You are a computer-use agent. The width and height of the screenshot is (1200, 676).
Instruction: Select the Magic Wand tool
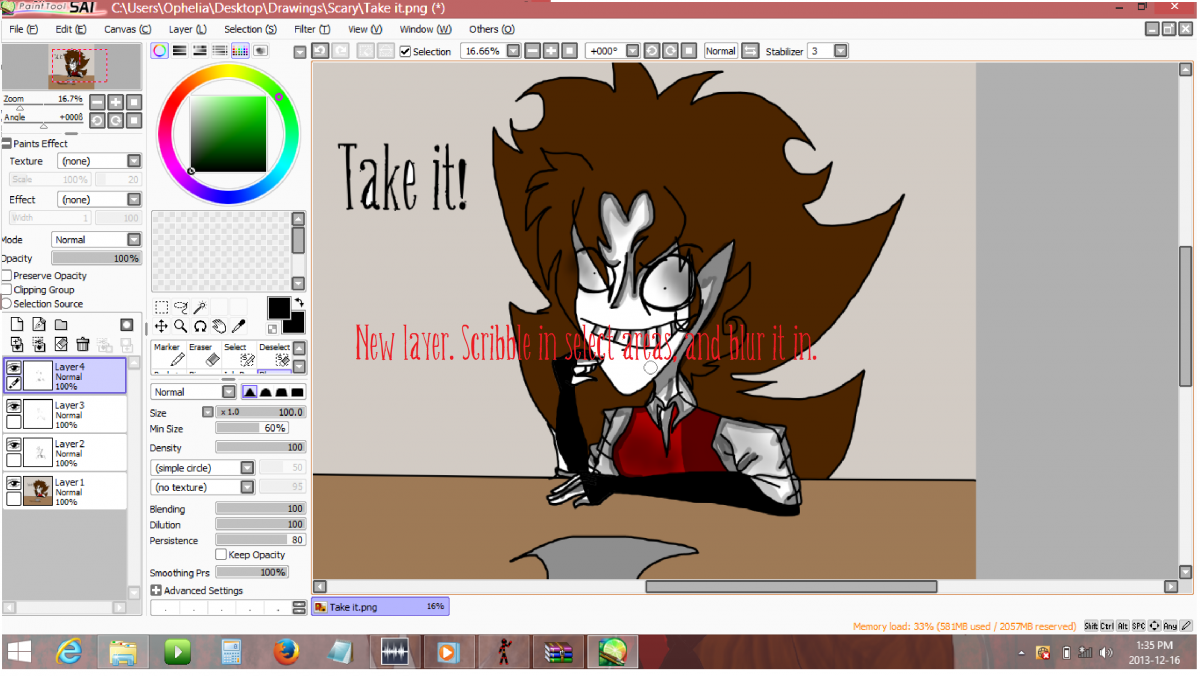pyautogui.click(x=200, y=308)
